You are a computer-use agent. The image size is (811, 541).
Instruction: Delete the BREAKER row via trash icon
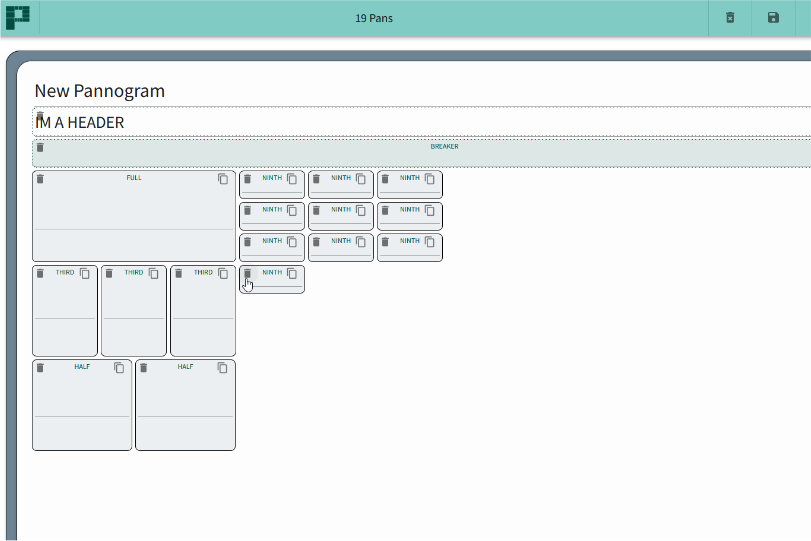coord(40,147)
